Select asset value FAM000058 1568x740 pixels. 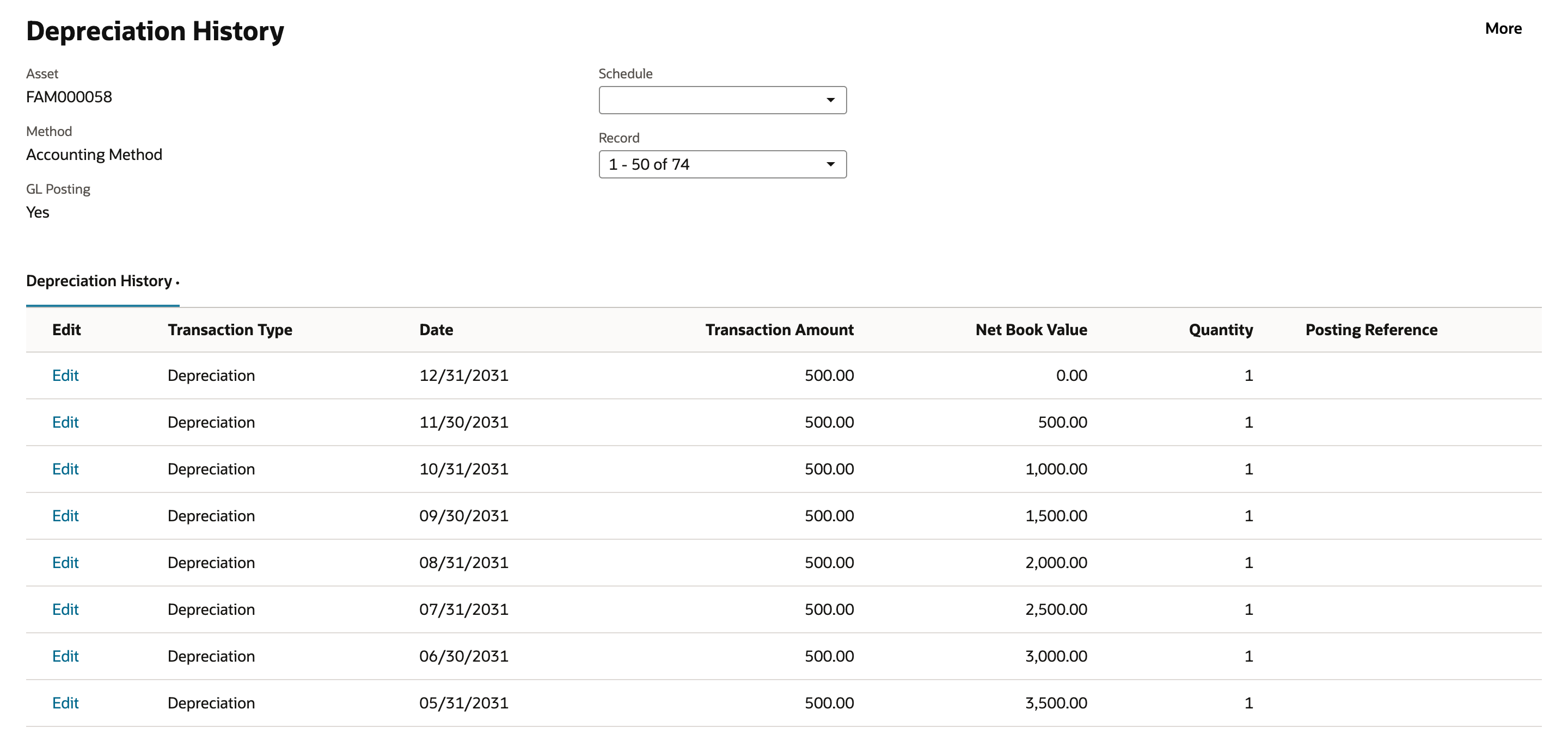click(69, 97)
